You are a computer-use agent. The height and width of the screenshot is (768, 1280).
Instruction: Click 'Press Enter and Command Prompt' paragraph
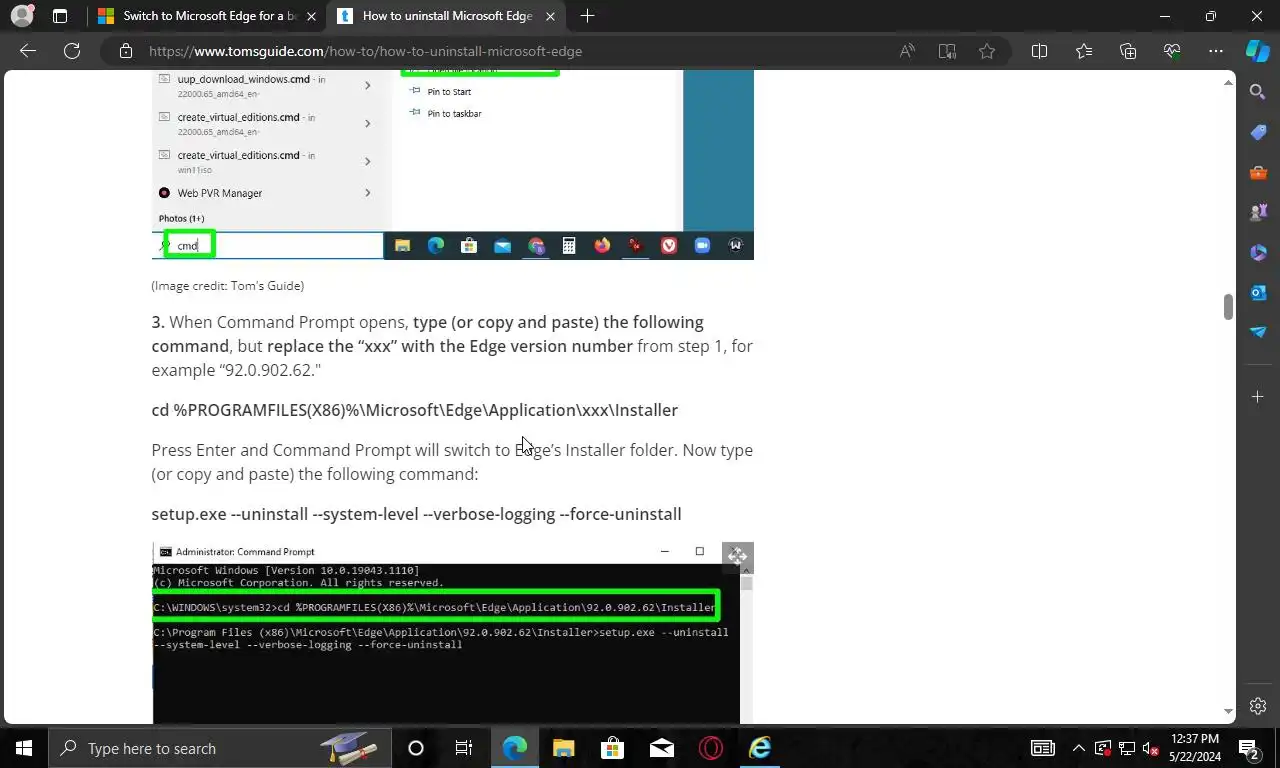(x=452, y=462)
